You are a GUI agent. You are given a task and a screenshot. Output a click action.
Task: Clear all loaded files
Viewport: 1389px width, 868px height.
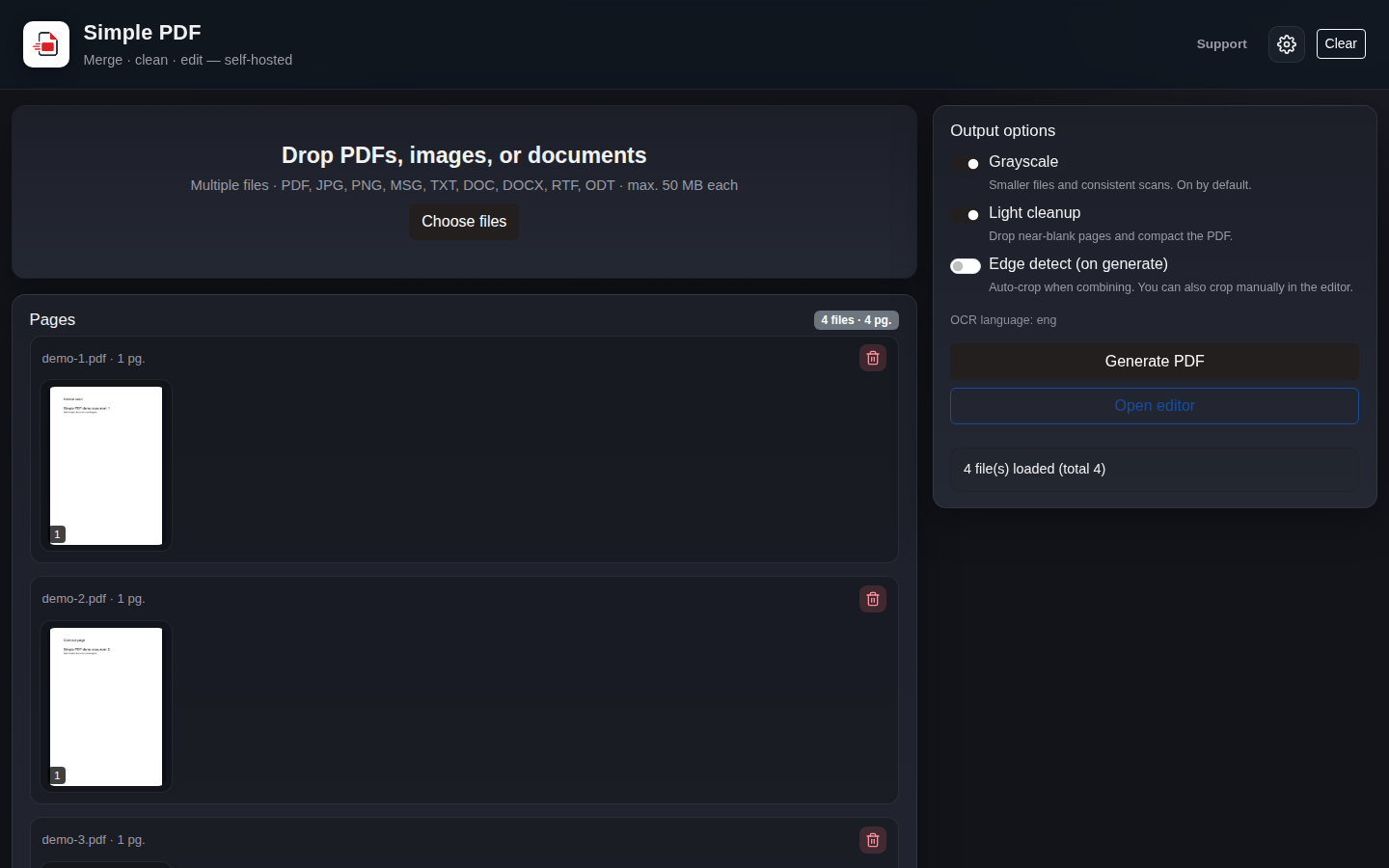pyautogui.click(x=1341, y=44)
